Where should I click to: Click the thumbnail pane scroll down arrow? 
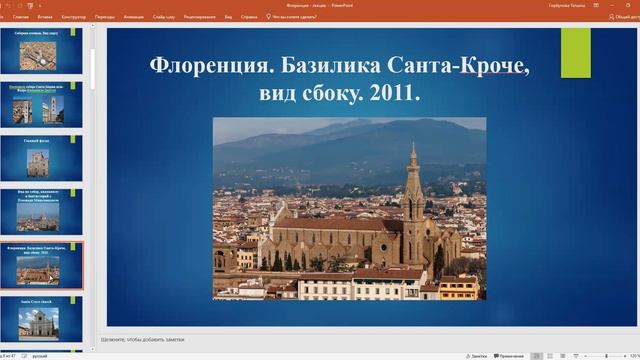pyautogui.click(x=93, y=349)
